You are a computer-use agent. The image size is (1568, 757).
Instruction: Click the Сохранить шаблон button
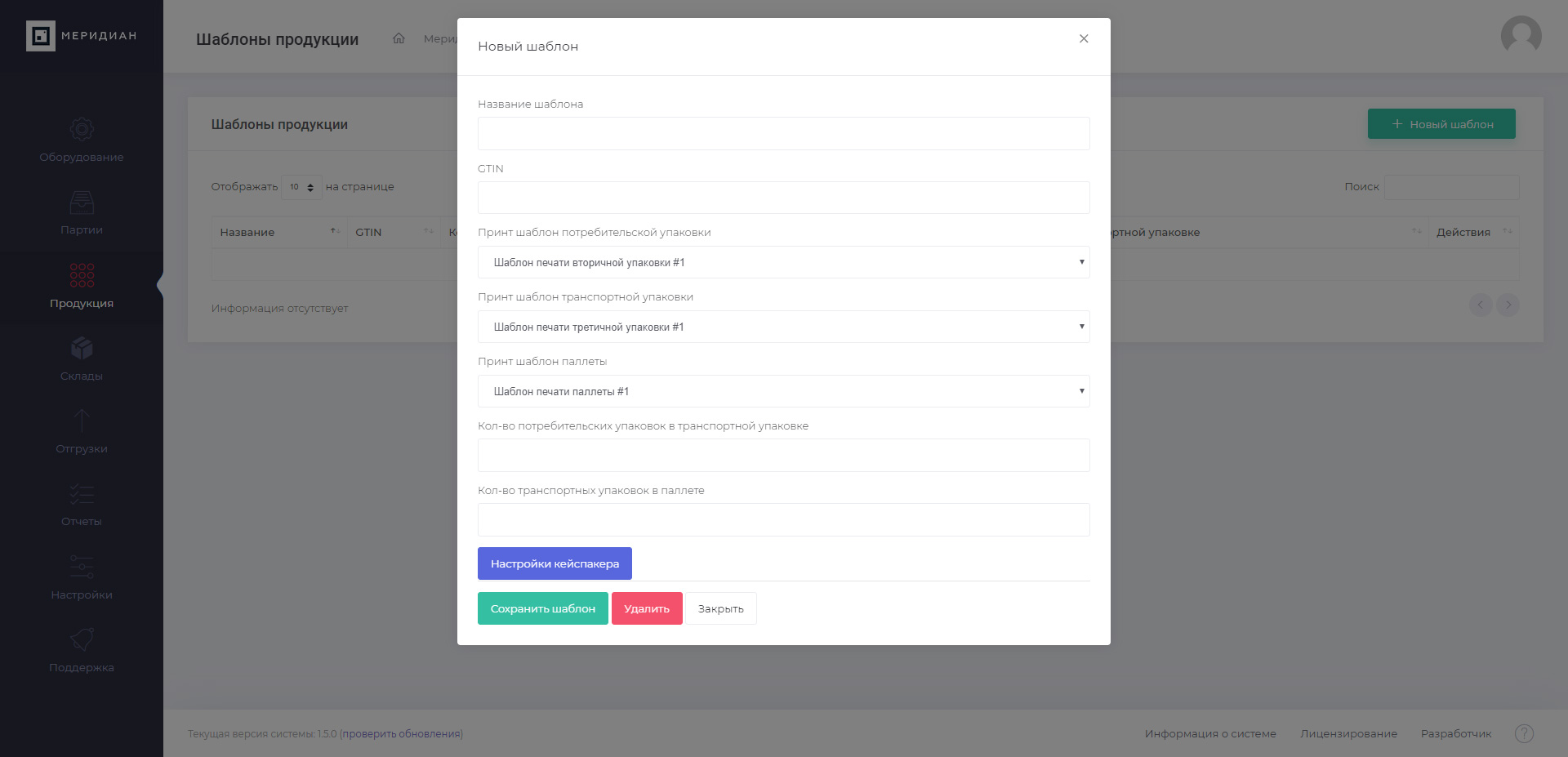(x=543, y=608)
